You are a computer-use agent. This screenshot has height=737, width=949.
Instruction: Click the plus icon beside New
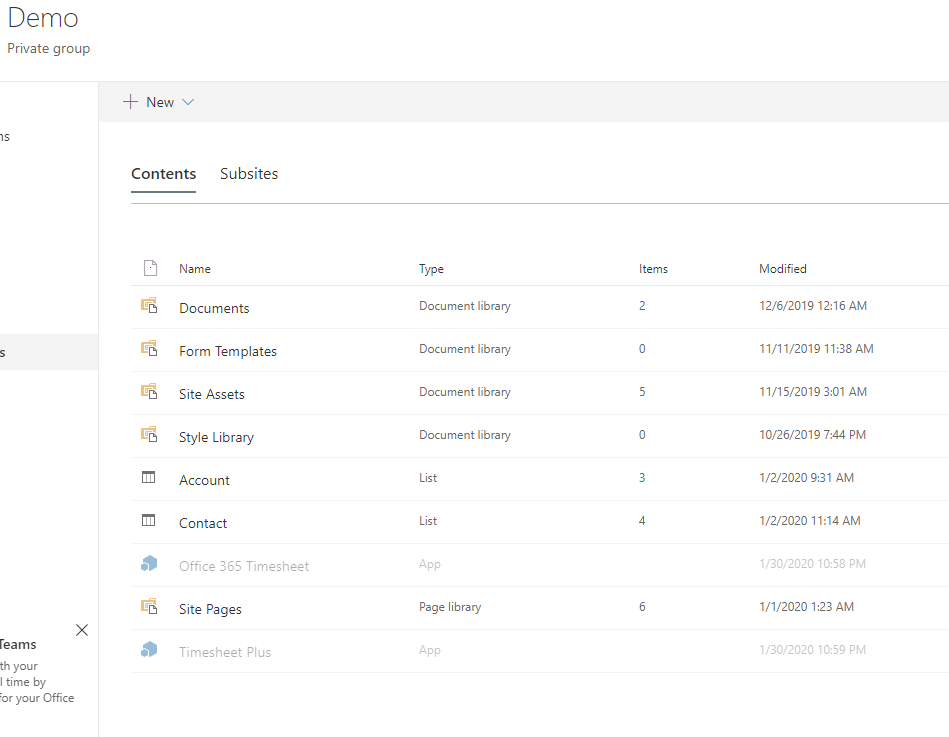pyautogui.click(x=130, y=102)
